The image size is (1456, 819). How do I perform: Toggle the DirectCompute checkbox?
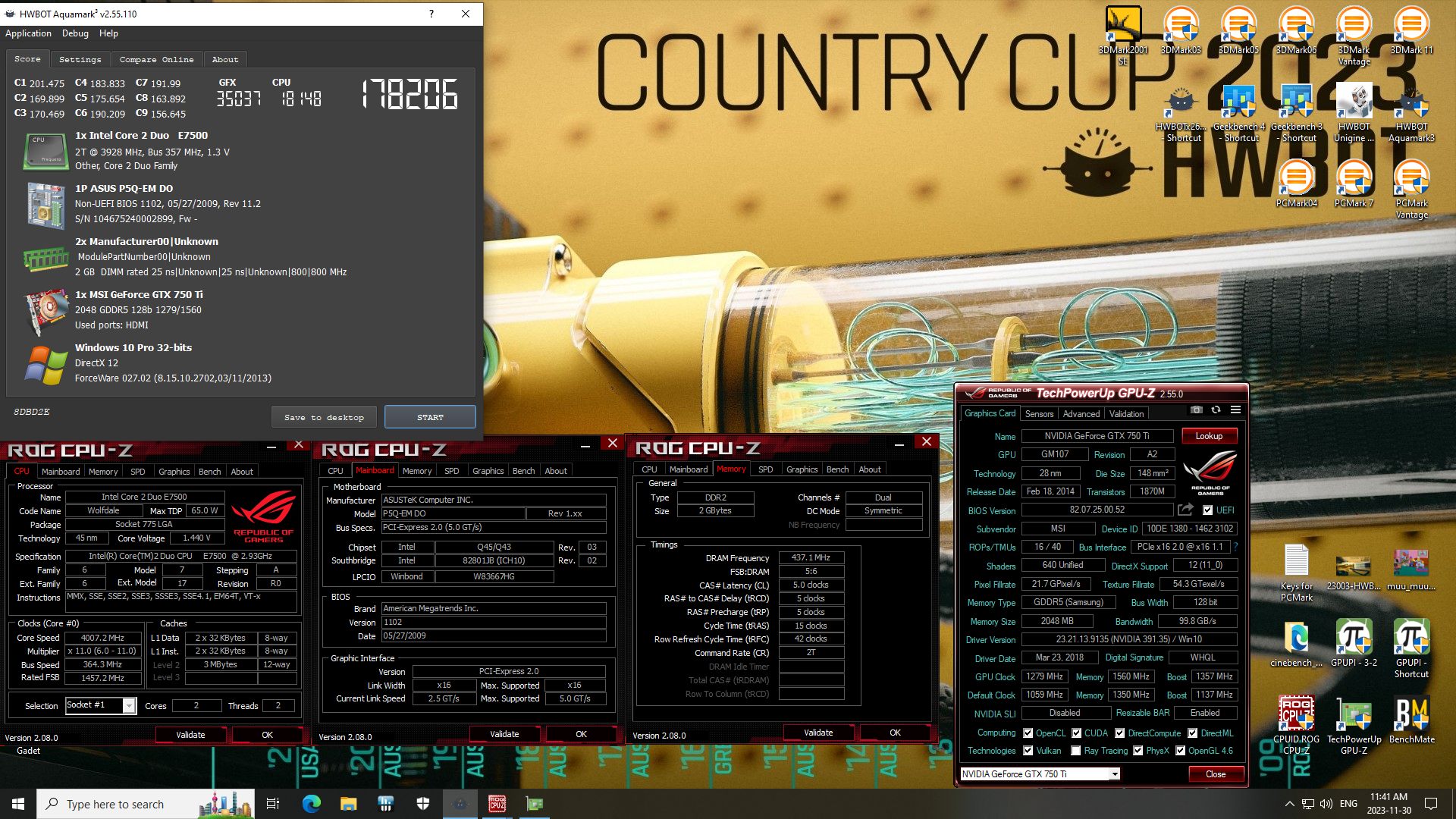[1120, 733]
